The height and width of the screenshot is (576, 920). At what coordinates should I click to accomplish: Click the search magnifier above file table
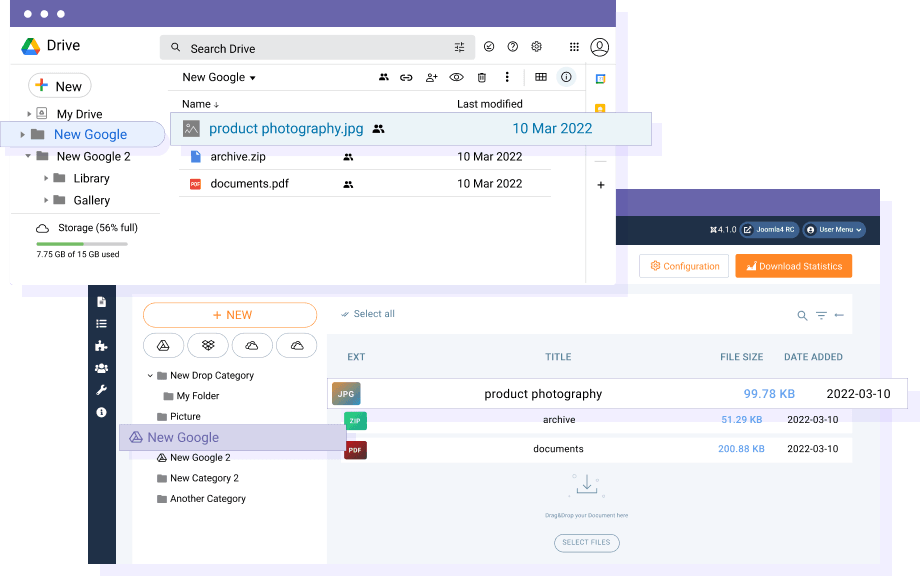tap(802, 315)
